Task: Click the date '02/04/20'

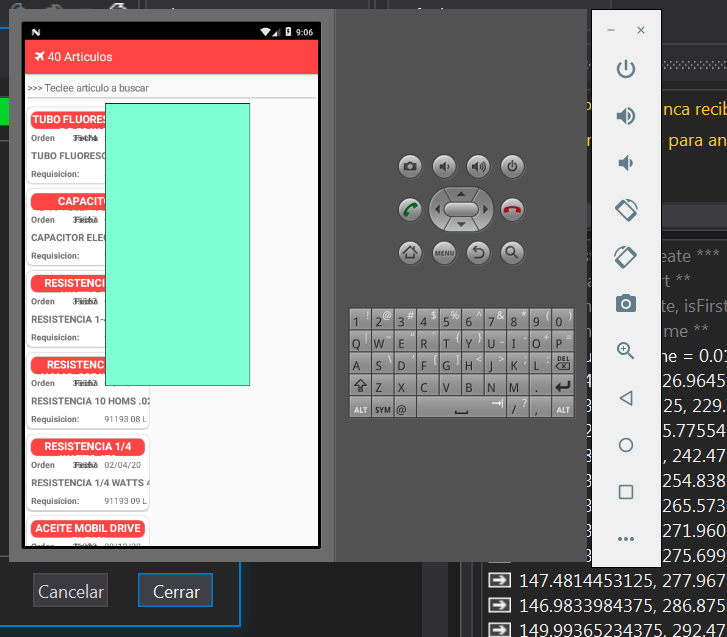Action: click(x=122, y=465)
